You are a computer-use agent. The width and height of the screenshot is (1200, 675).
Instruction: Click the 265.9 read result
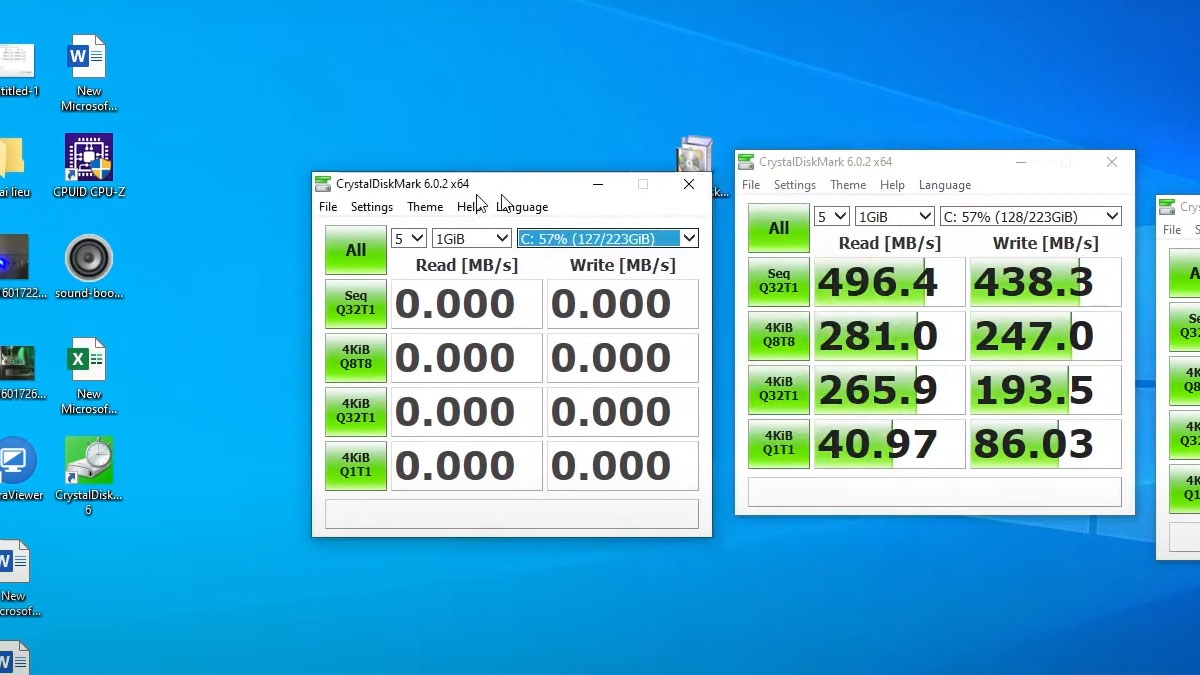(x=889, y=390)
